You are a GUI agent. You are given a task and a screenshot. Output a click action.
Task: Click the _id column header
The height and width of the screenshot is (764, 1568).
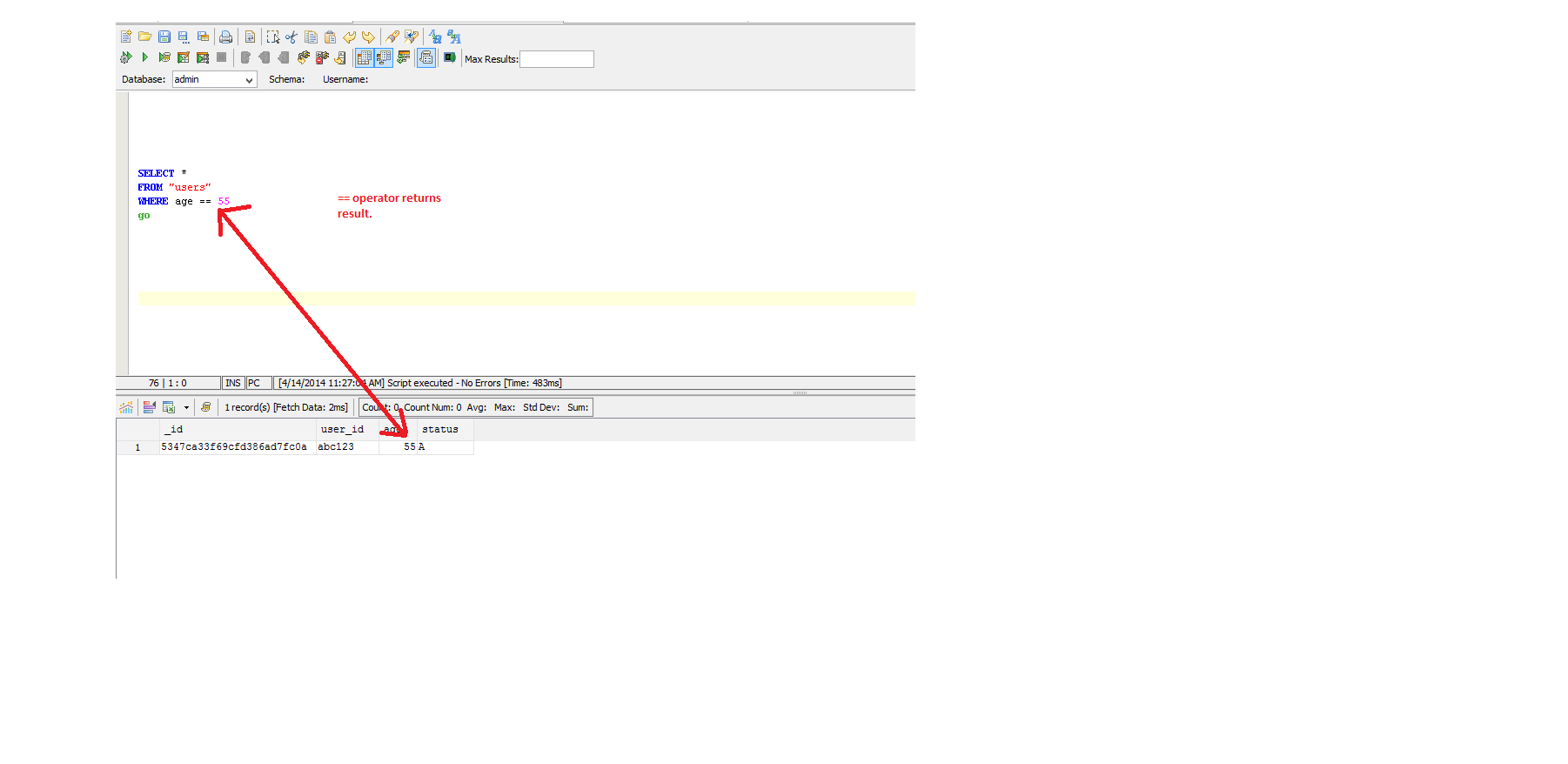click(238, 429)
